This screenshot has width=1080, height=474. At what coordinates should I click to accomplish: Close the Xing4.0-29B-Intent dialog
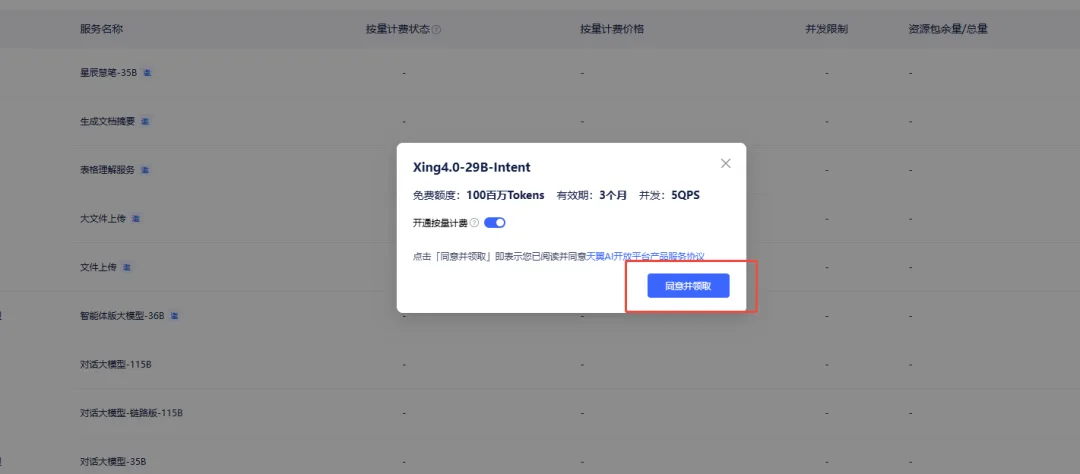pos(725,163)
